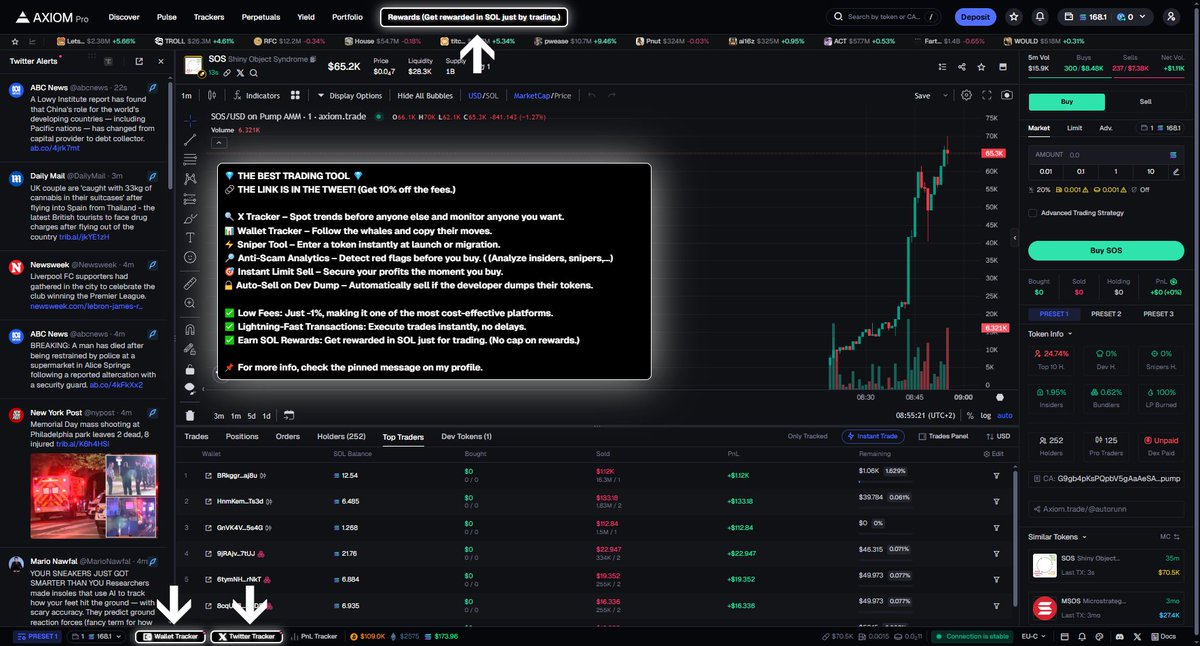This screenshot has width=1200, height=646.
Task: Switch to the Sell side
Action: 1145,102
